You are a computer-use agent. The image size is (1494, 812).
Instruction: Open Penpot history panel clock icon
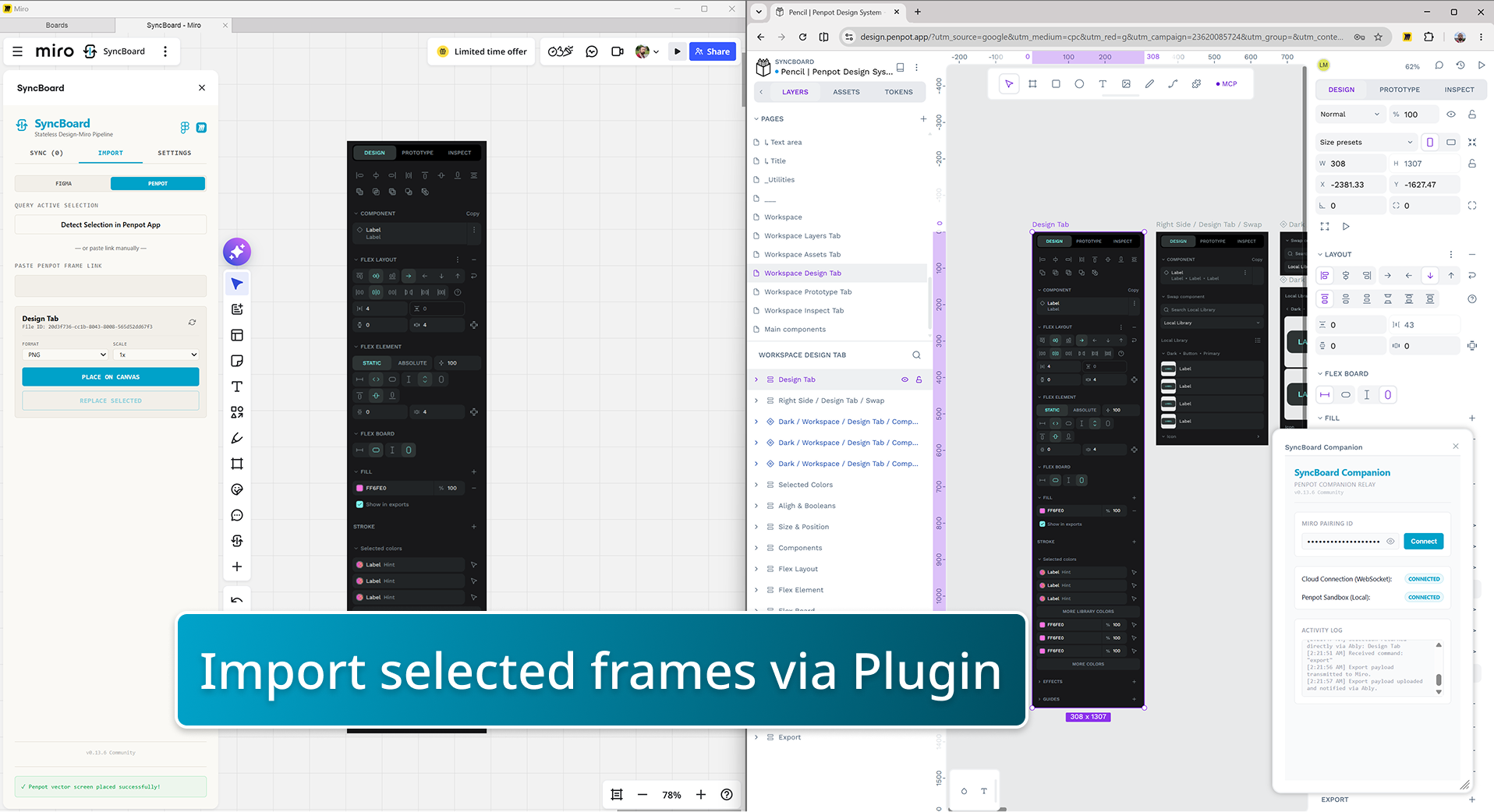1460,65
